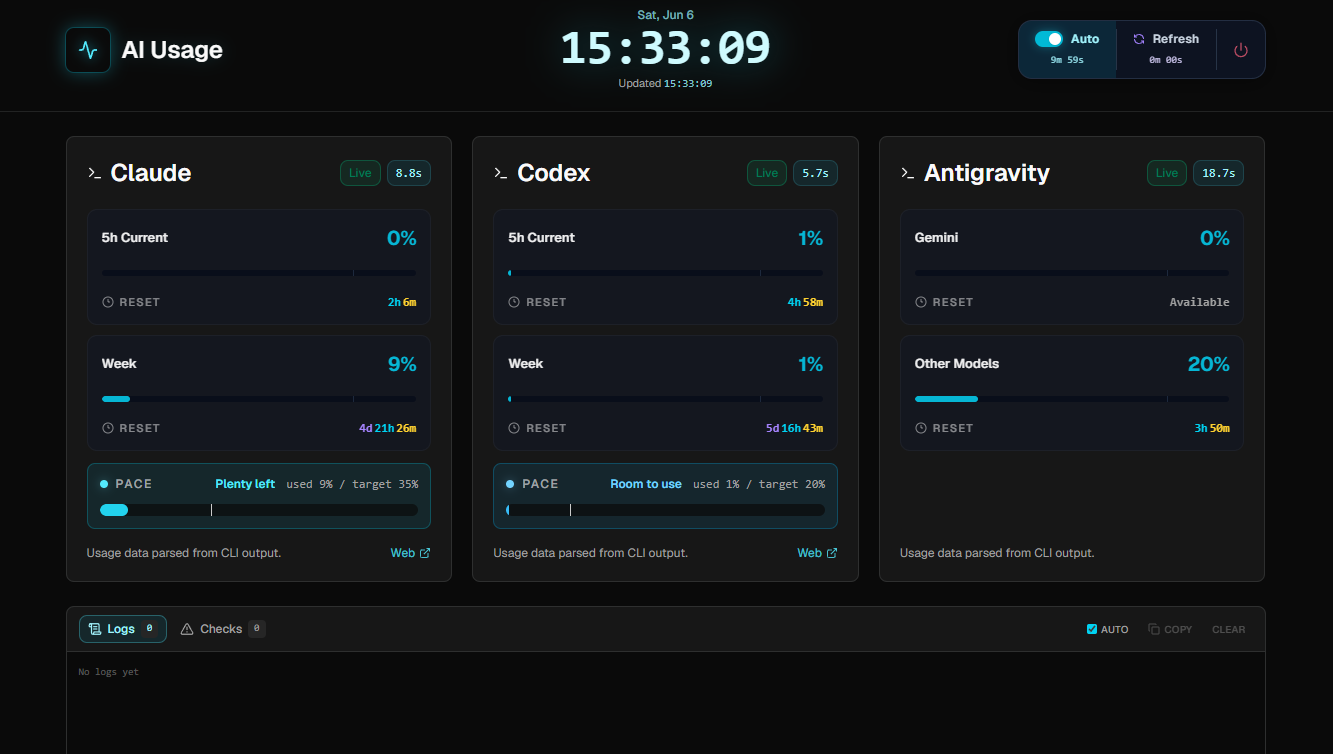Image resolution: width=1333 pixels, height=754 pixels.
Task: Click the '5d 16h 43m' reset time
Action: (794, 428)
